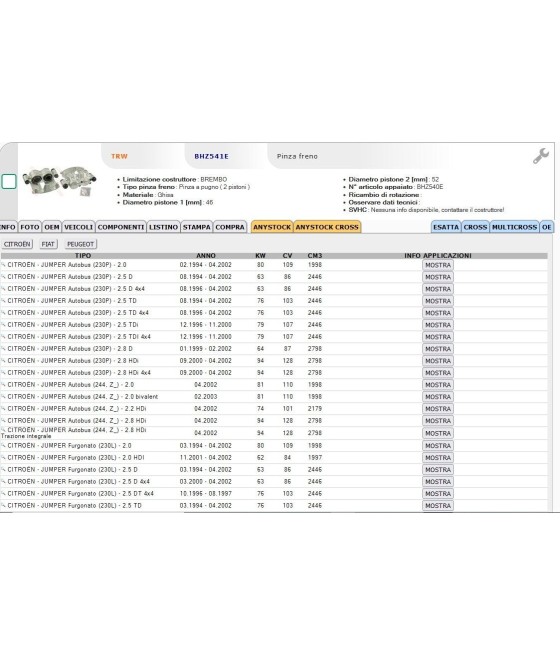The height and width of the screenshot is (655, 560).
Task: Select row JUMPER Furgonato (230L) - 2.0 HDI
Action: (x=274, y=458)
